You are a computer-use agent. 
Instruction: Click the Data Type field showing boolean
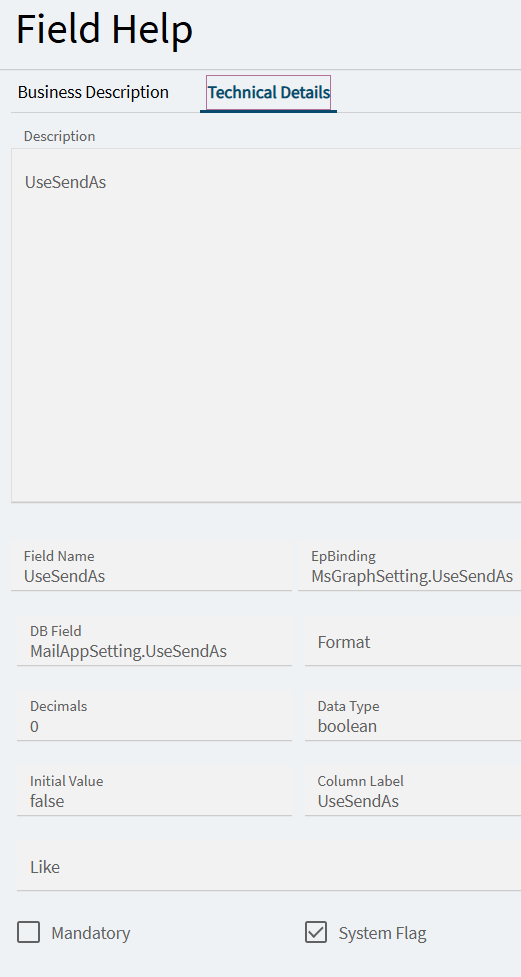413,715
